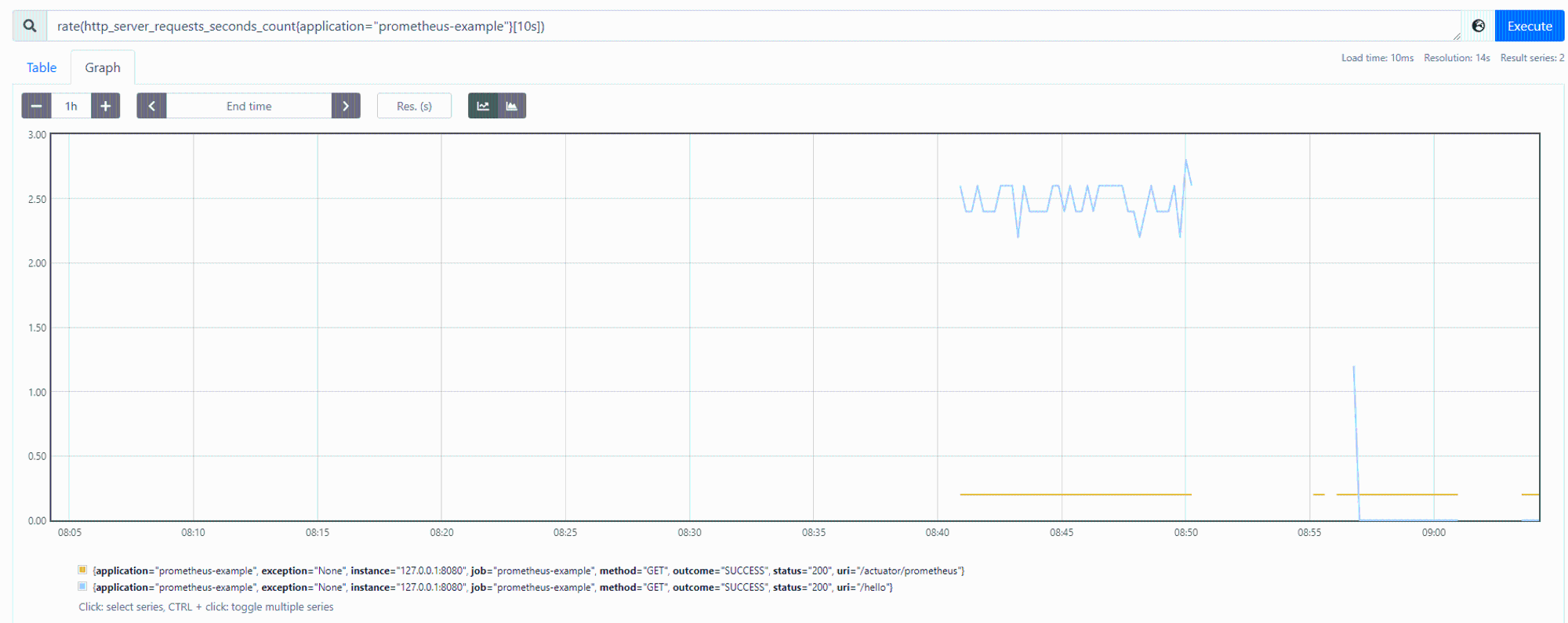Switch to the Table tab
The image size is (1568, 623).
42,67
